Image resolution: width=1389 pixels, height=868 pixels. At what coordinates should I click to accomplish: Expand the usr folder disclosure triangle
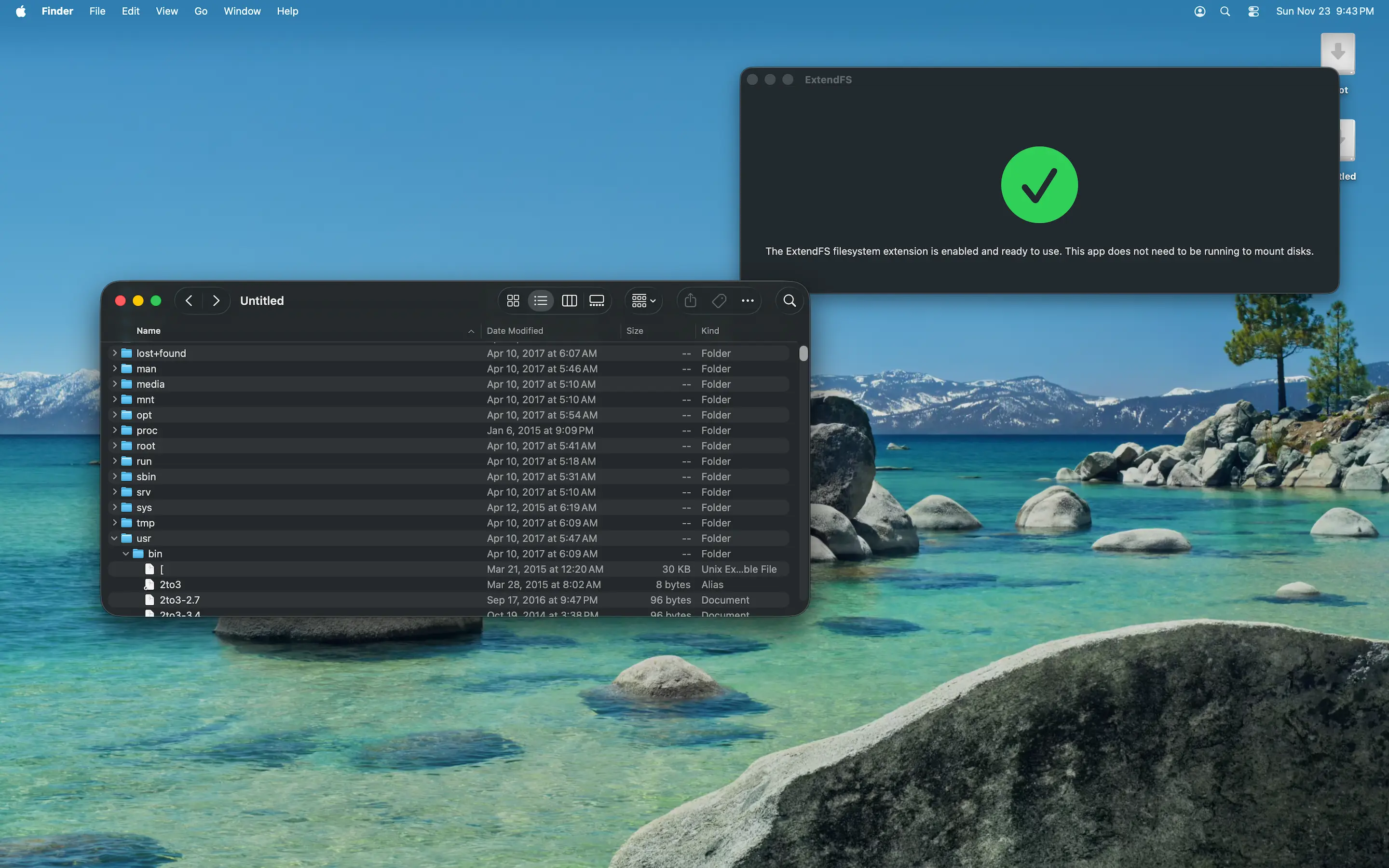114,538
